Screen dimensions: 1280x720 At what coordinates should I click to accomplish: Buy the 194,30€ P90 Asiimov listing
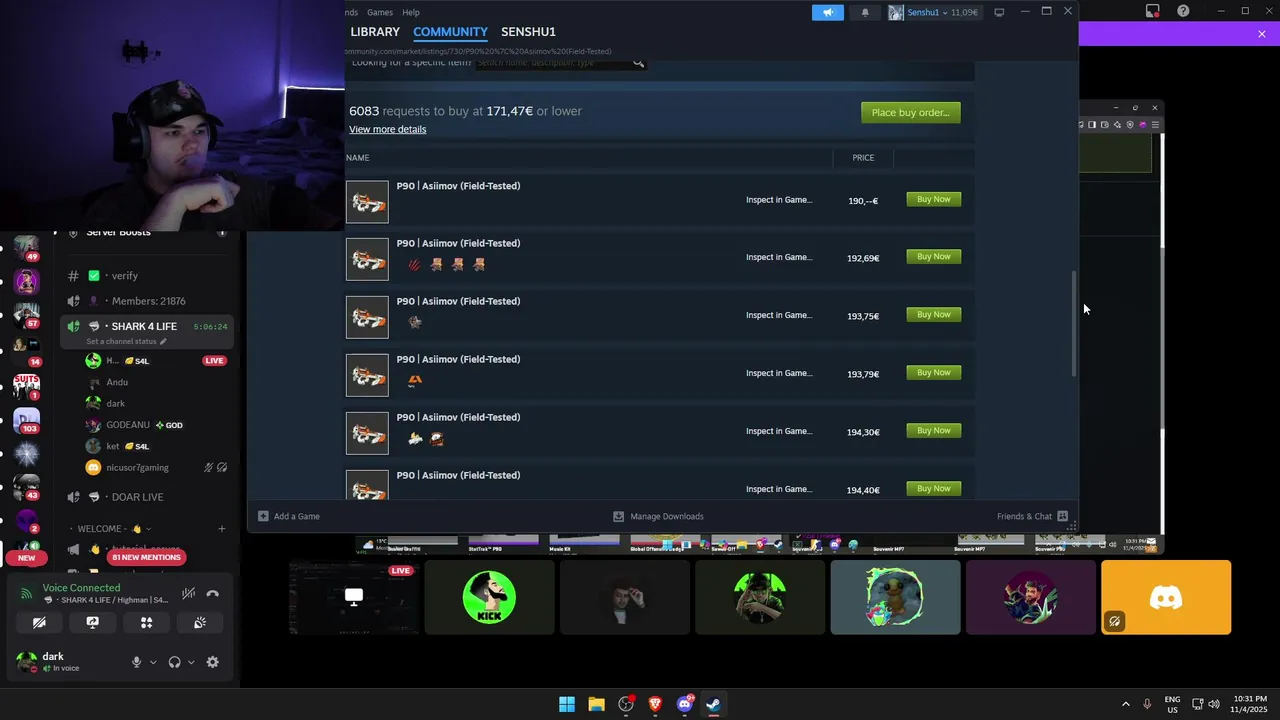pyautogui.click(x=934, y=431)
